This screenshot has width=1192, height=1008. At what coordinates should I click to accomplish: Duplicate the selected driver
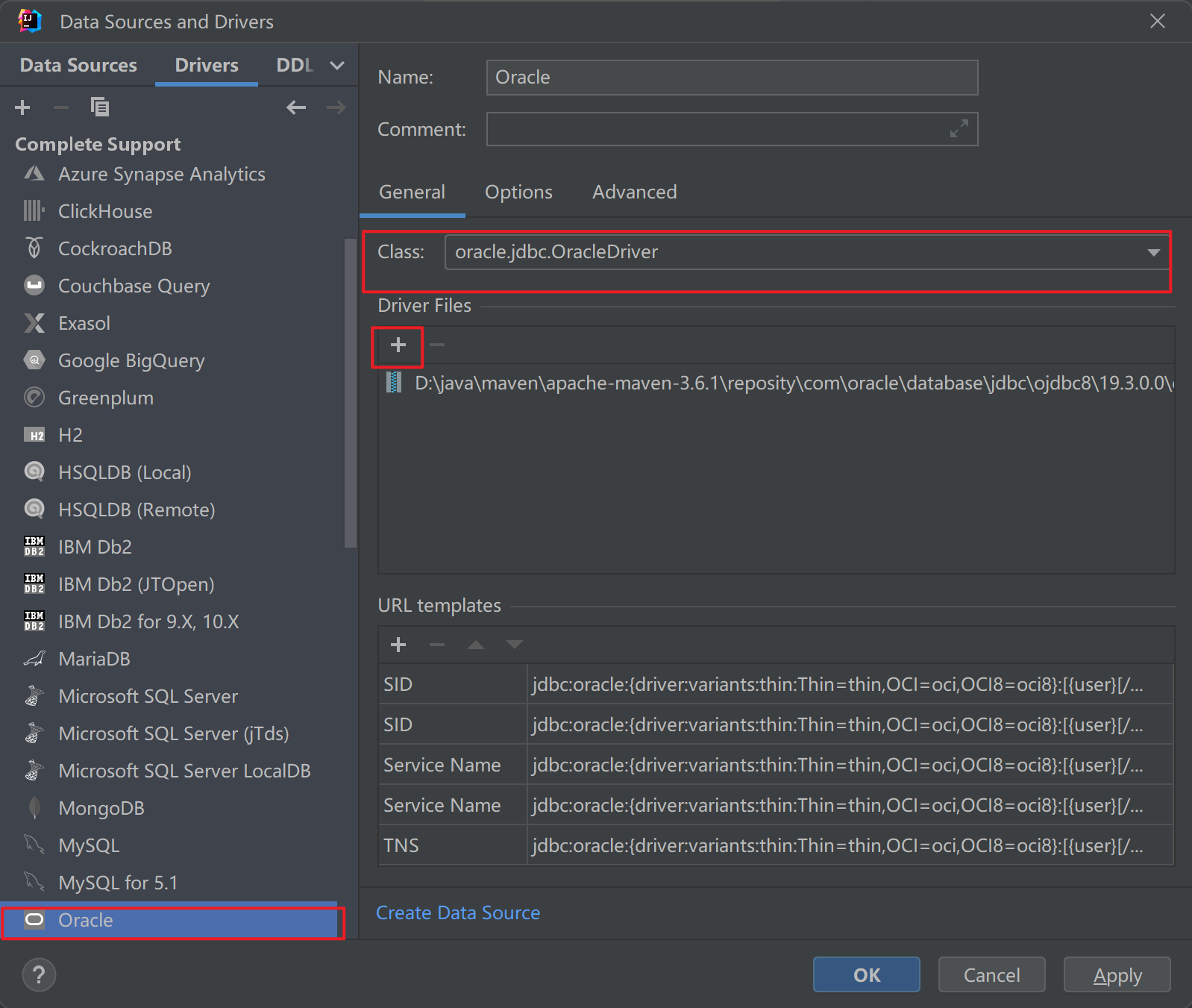point(100,107)
